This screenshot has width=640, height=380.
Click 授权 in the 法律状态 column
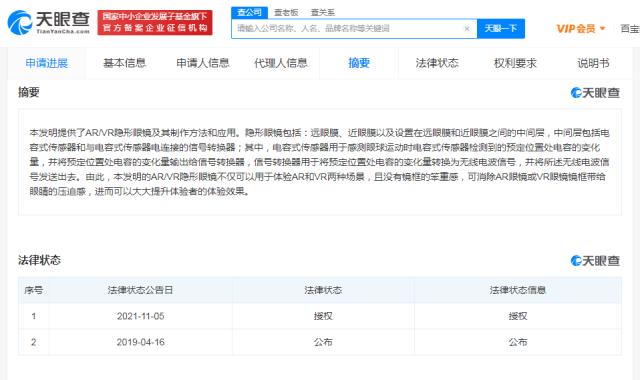(323, 316)
